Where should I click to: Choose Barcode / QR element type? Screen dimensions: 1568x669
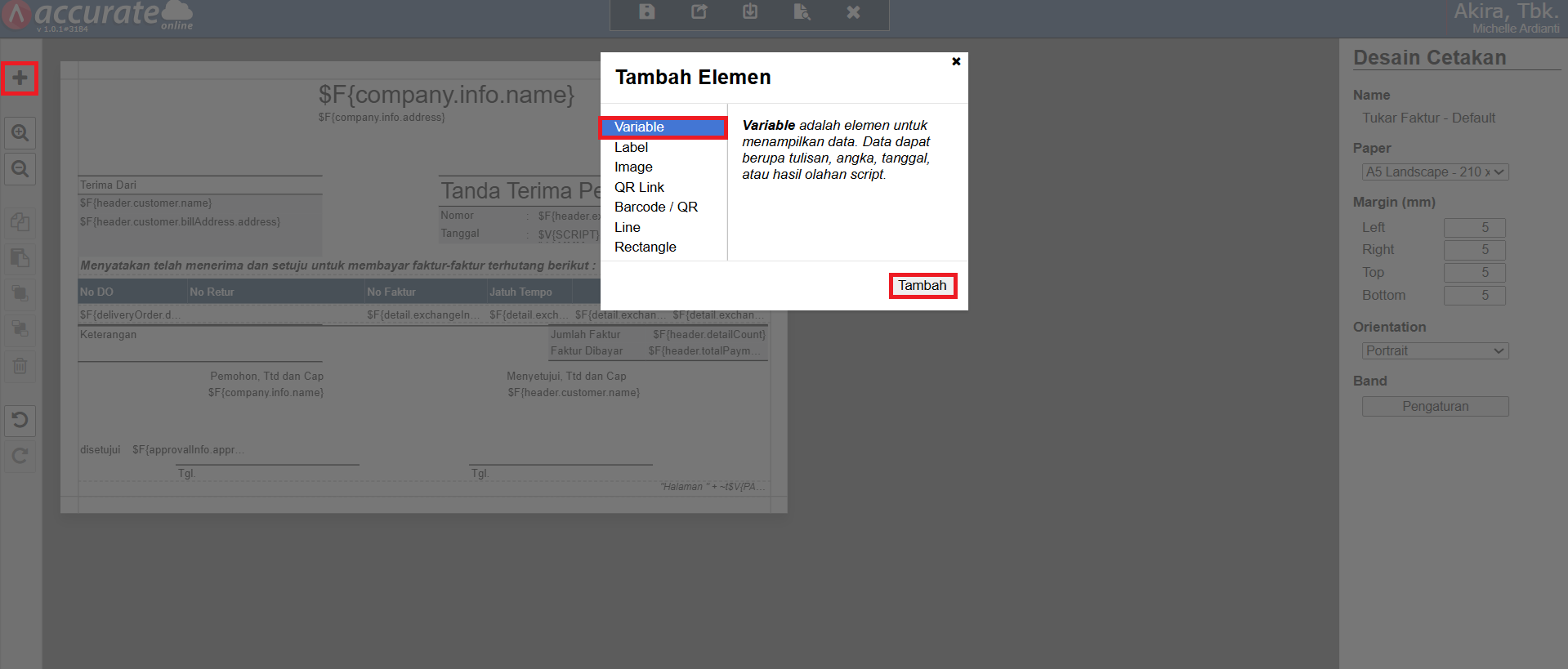tap(655, 207)
